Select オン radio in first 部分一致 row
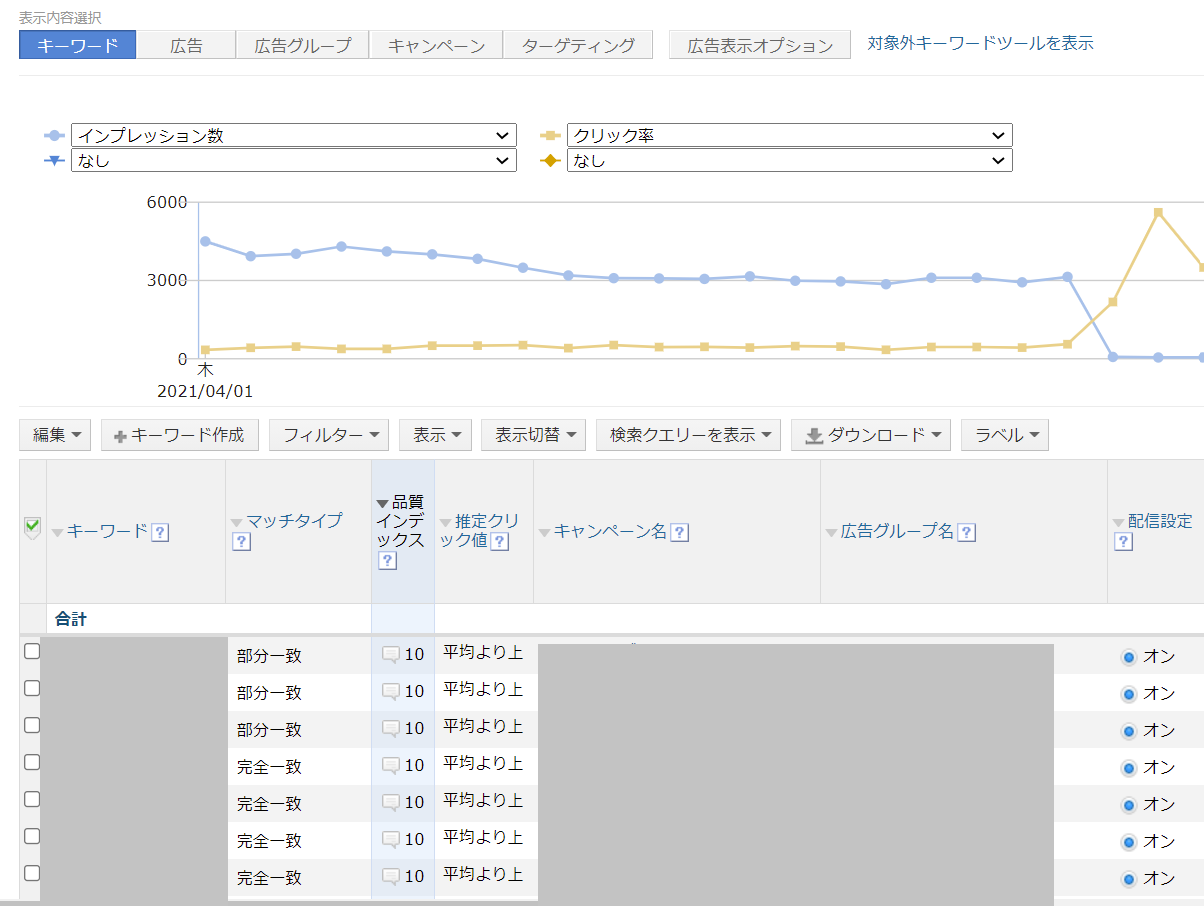 [x=1129, y=657]
